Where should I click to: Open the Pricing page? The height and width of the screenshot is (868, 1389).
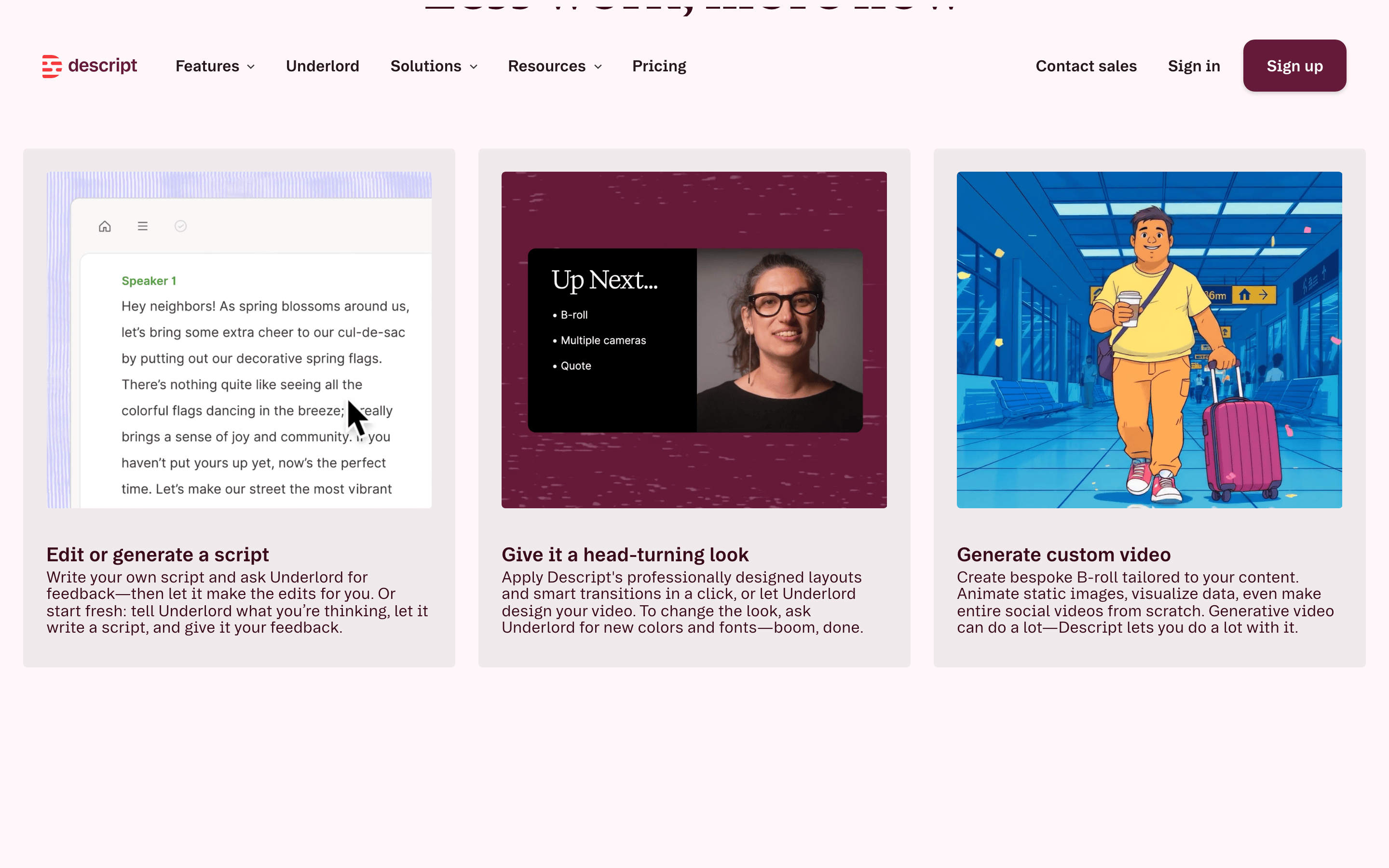659,66
